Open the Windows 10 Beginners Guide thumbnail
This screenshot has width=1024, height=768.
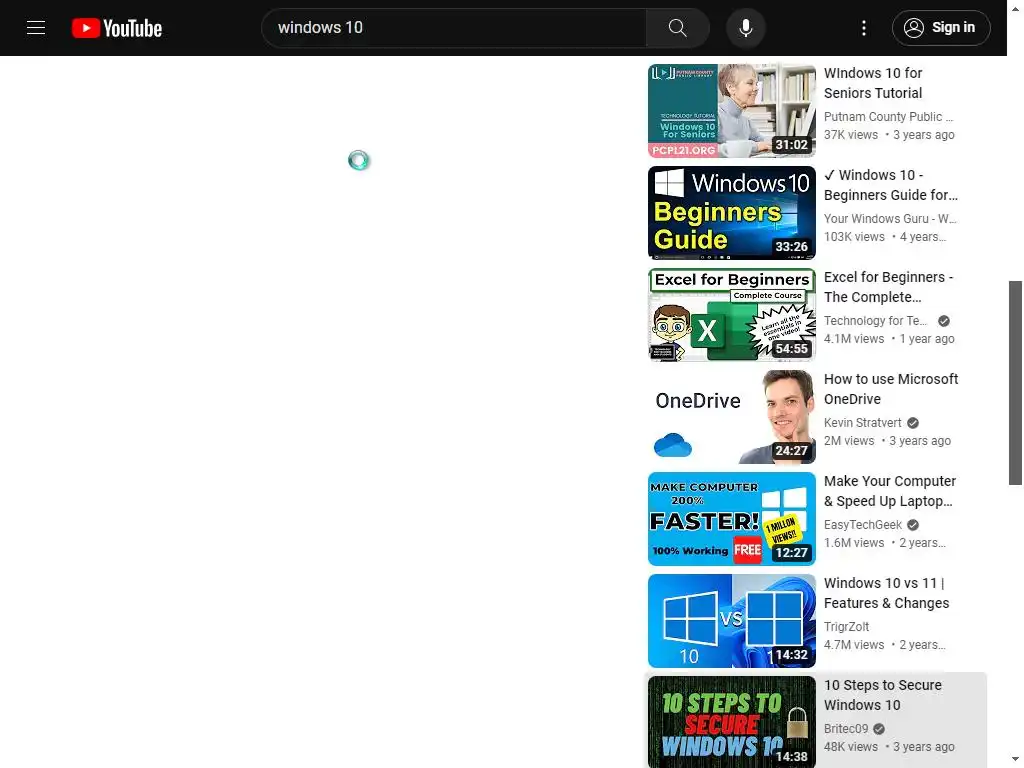(731, 212)
